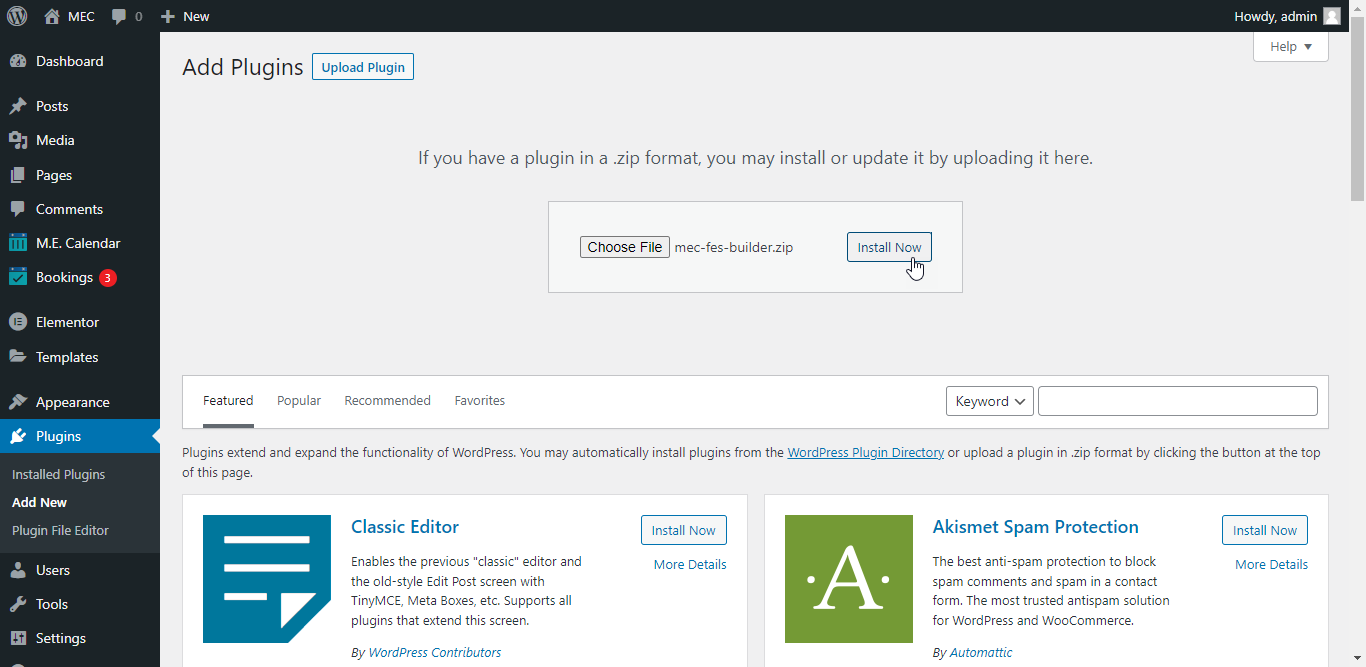Click the Howdy, admin account link
This screenshot has height=667, width=1366.
(1287, 16)
